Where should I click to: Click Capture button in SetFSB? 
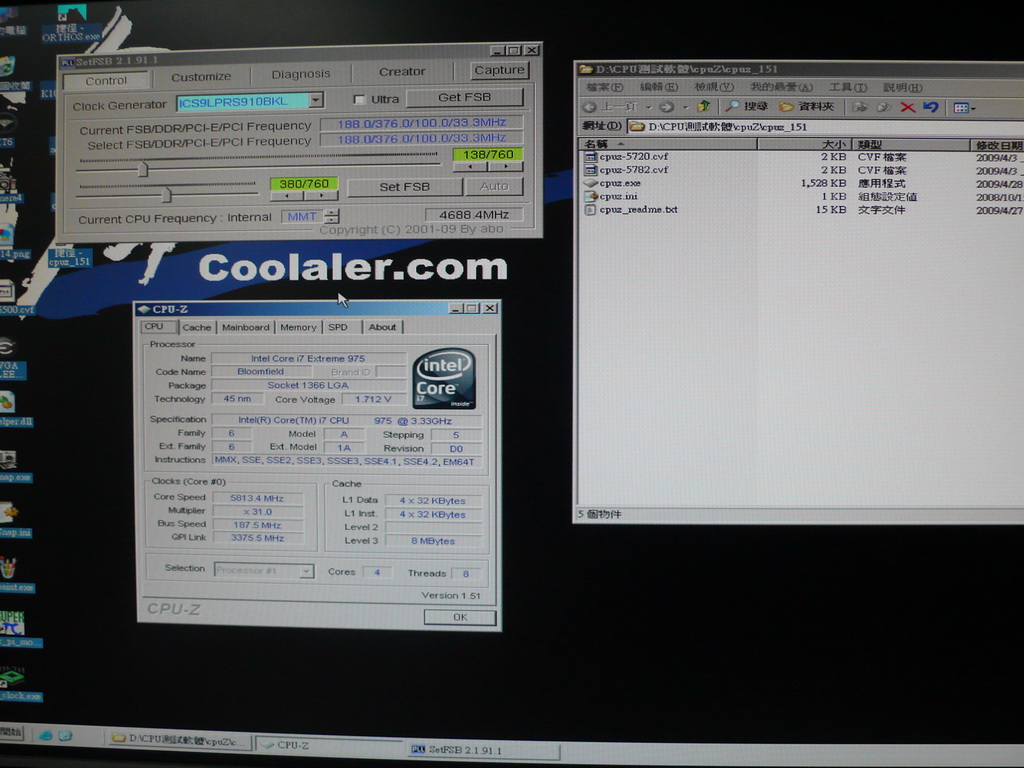(499, 70)
